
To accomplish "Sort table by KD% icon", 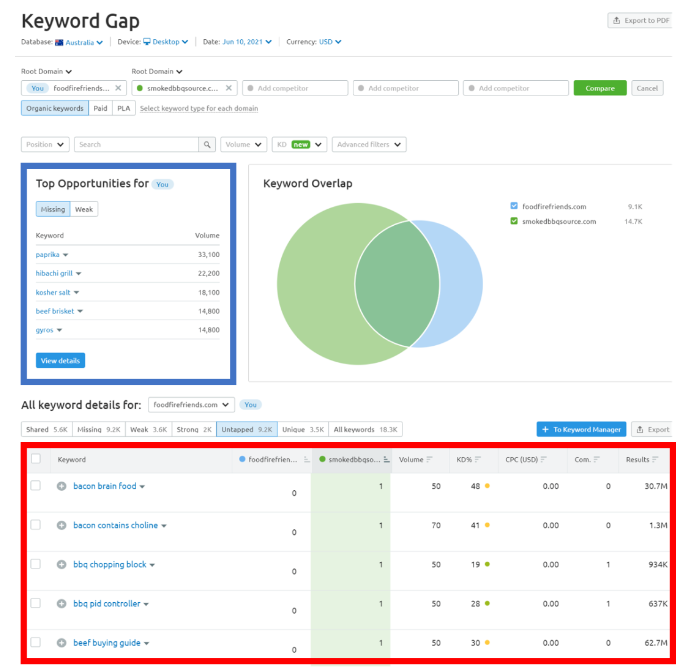I will (478, 459).
